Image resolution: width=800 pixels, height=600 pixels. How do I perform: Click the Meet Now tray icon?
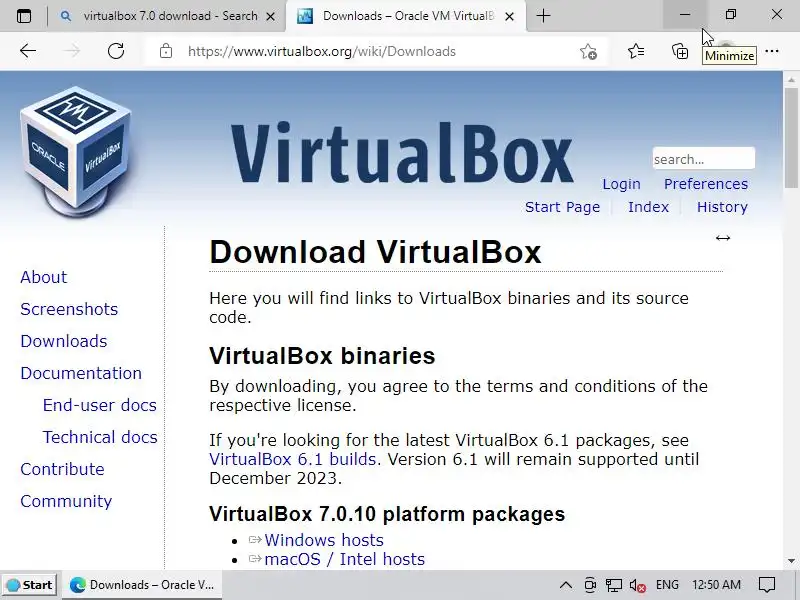[x=590, y=585]
